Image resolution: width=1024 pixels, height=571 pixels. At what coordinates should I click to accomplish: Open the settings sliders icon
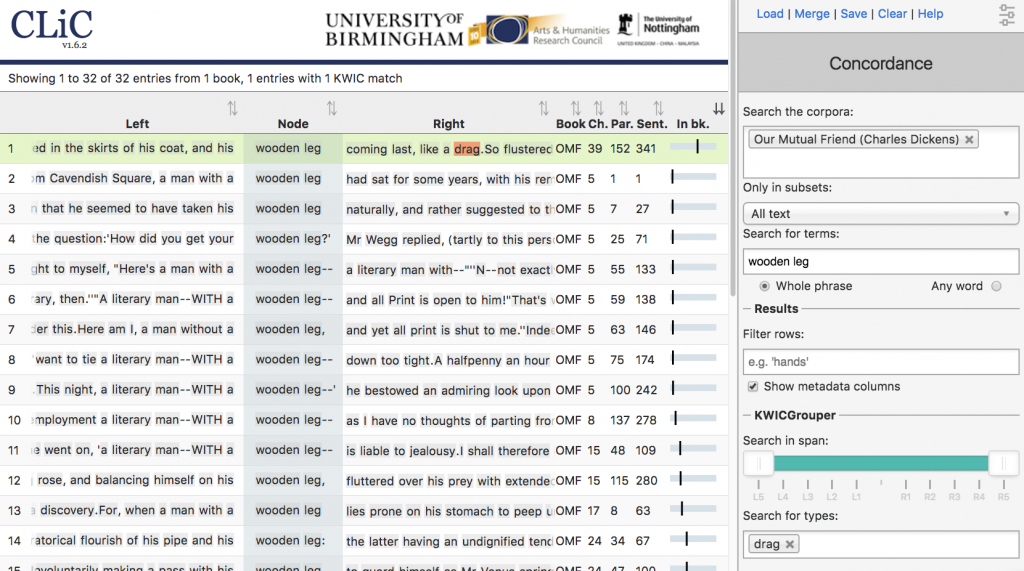[1006, 14]
